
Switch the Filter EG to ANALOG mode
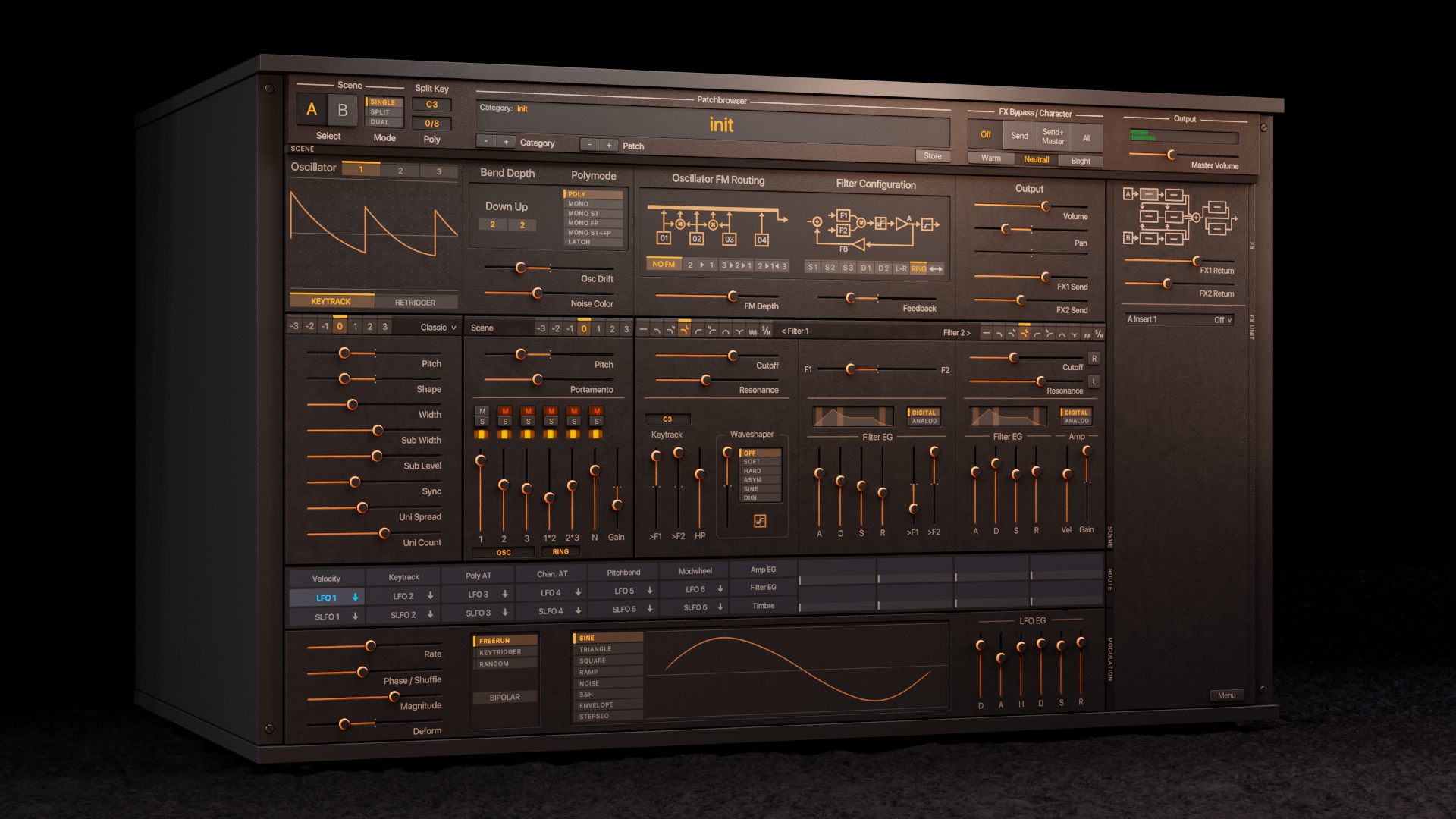[x=924, y=422]
